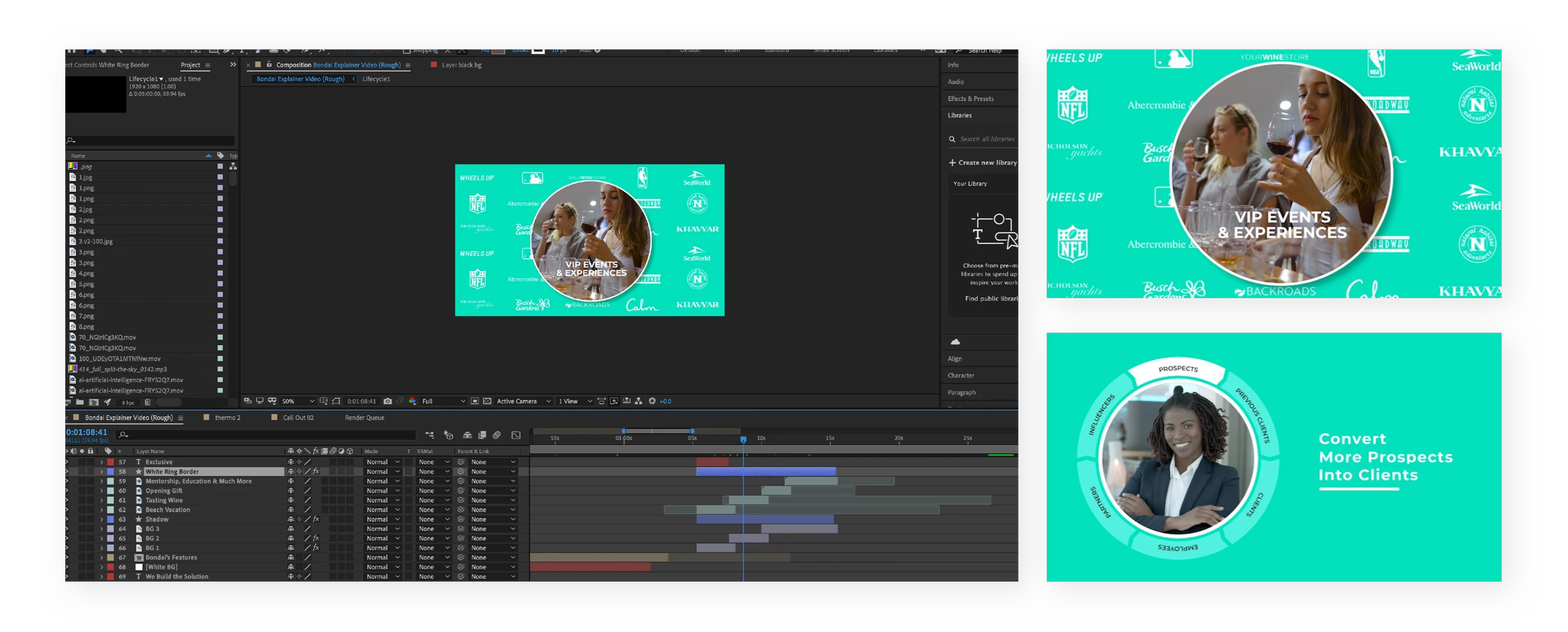Toggle the composition viewer lock icon
This screenshot has width=1568, height=632.
(269, 65)
